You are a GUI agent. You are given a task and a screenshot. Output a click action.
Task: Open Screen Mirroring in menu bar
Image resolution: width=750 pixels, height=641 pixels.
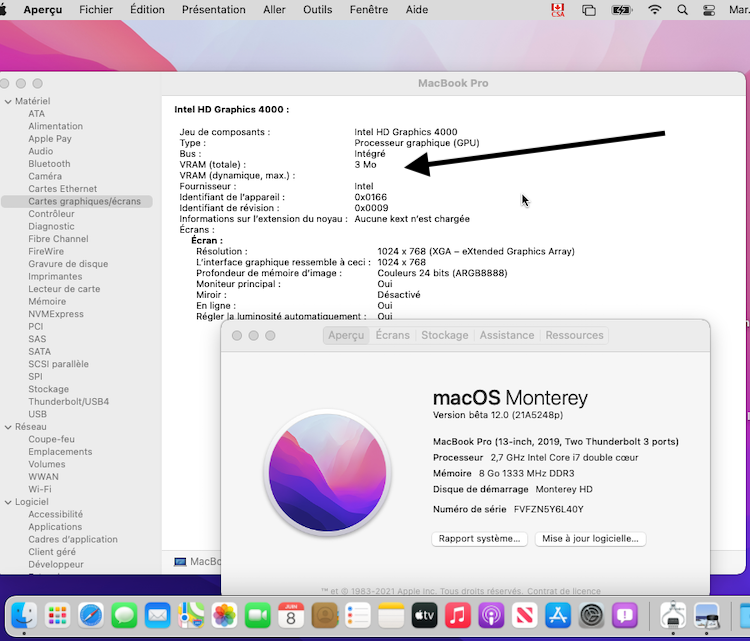click(x=589, y=10)
